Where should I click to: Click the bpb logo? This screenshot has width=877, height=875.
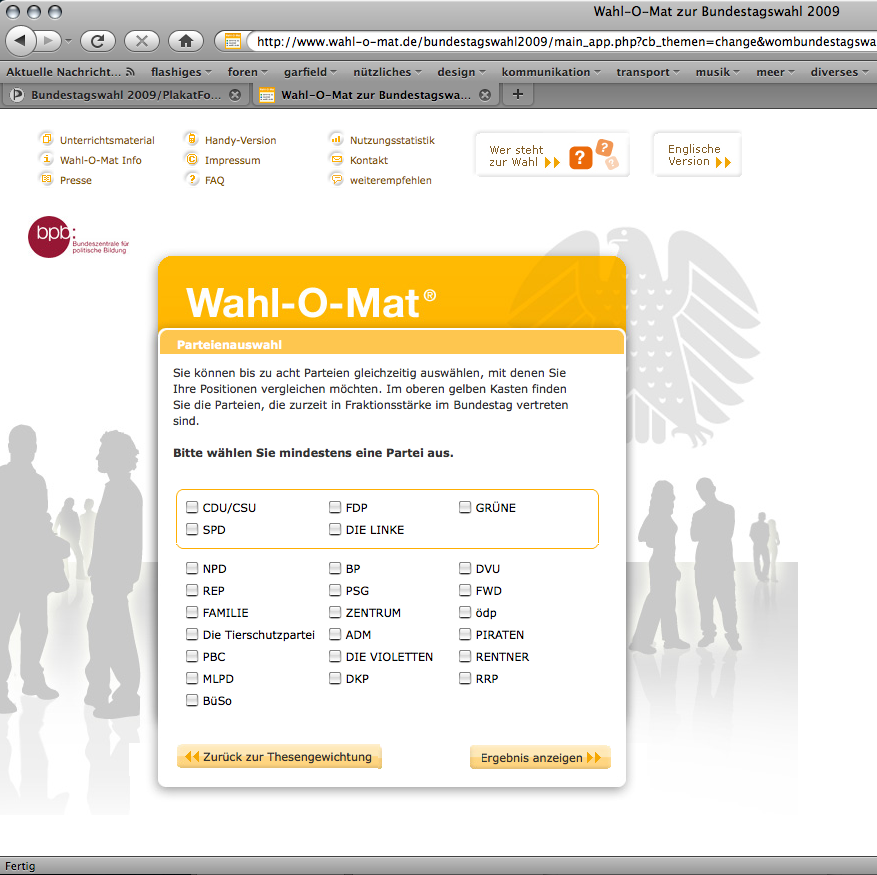pyautogui.click(x=50, y=237)
